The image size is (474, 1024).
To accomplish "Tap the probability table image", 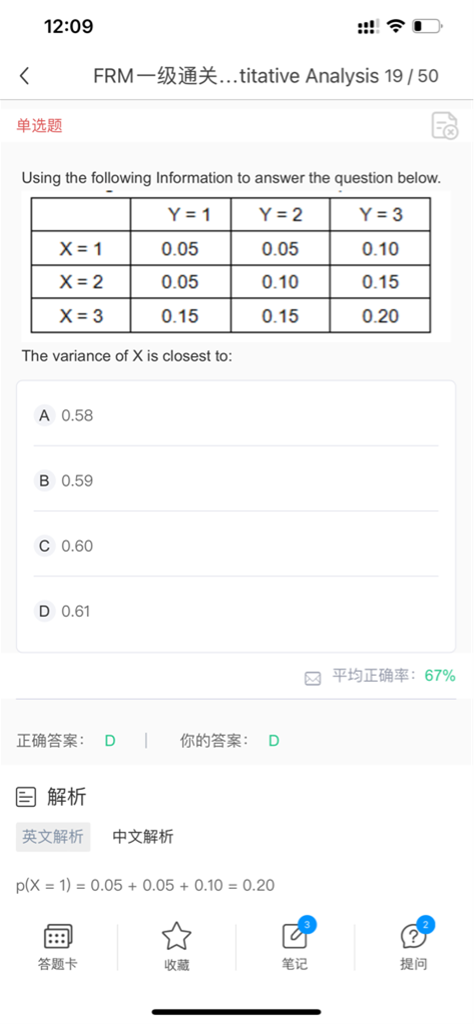I will [230, 265].
